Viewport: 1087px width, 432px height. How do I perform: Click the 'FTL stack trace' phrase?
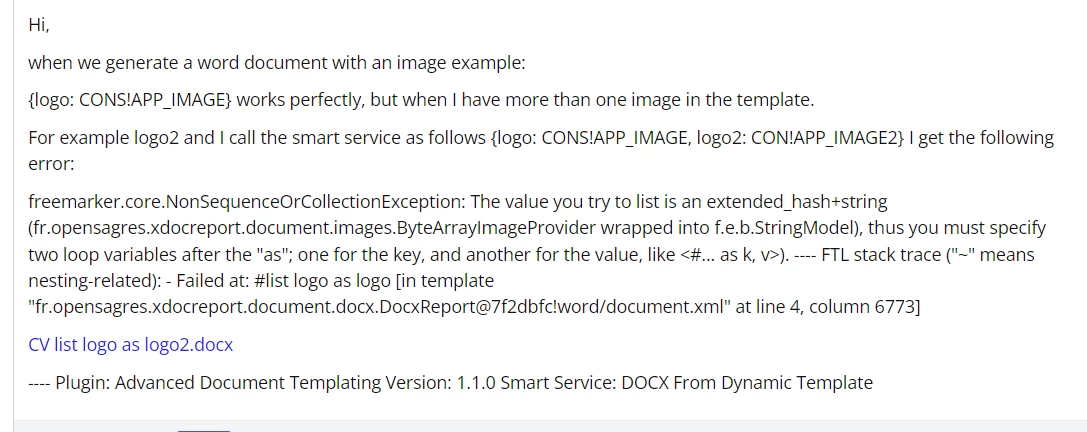[880, 254]
